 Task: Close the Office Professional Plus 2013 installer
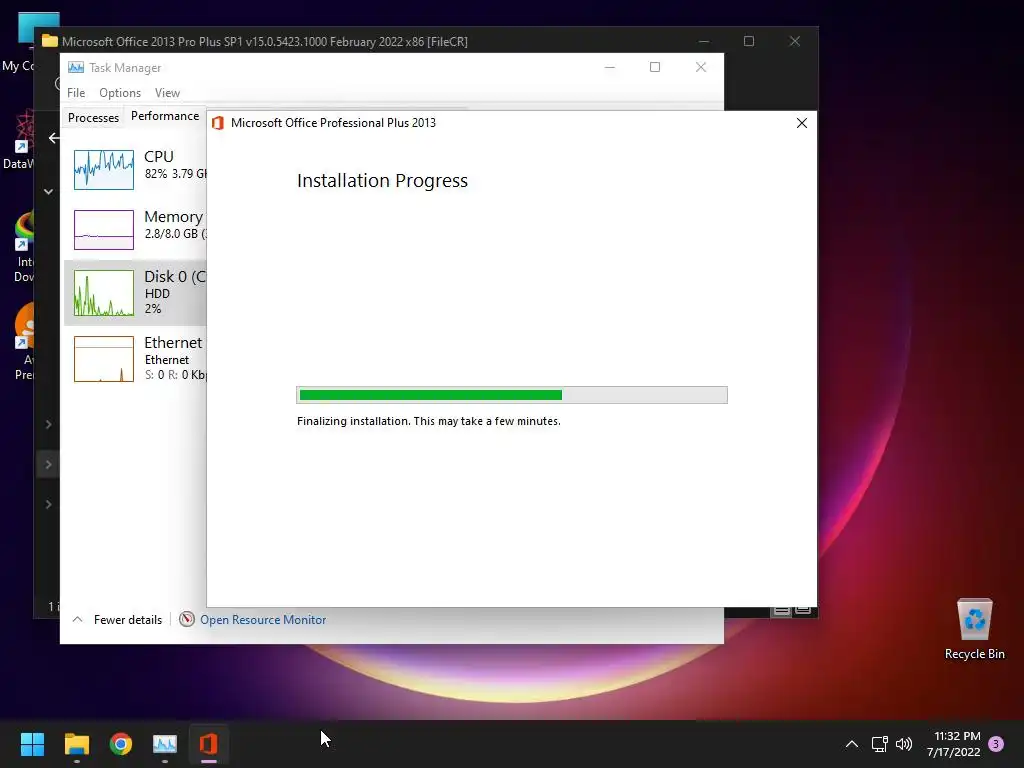(802, 123)
